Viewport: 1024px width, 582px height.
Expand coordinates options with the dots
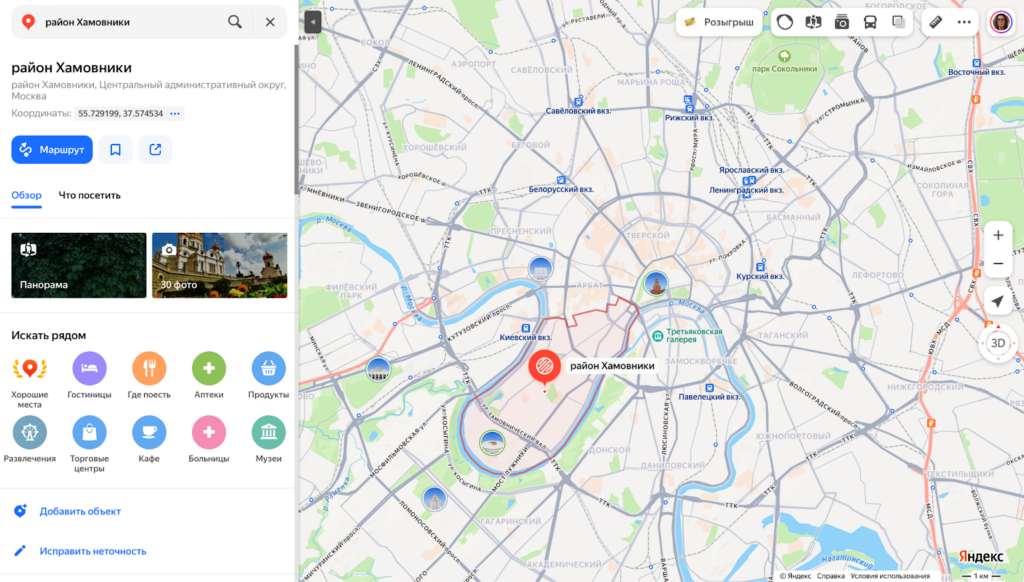[175, 114]
